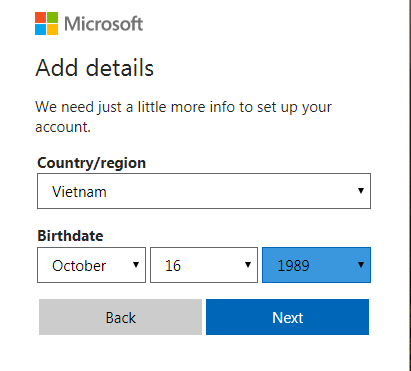Click the Birthdate label
411x371 pixels.
coord(70,236)
